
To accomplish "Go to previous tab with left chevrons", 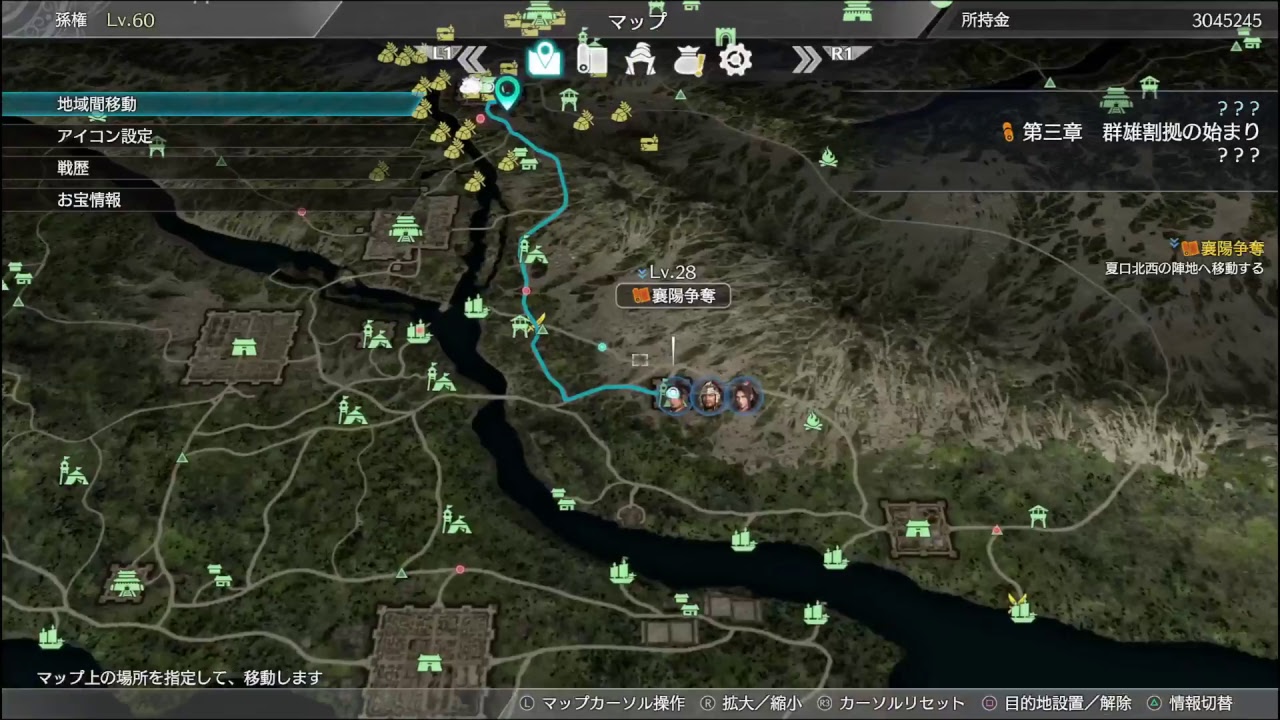I will coord(472,59).
